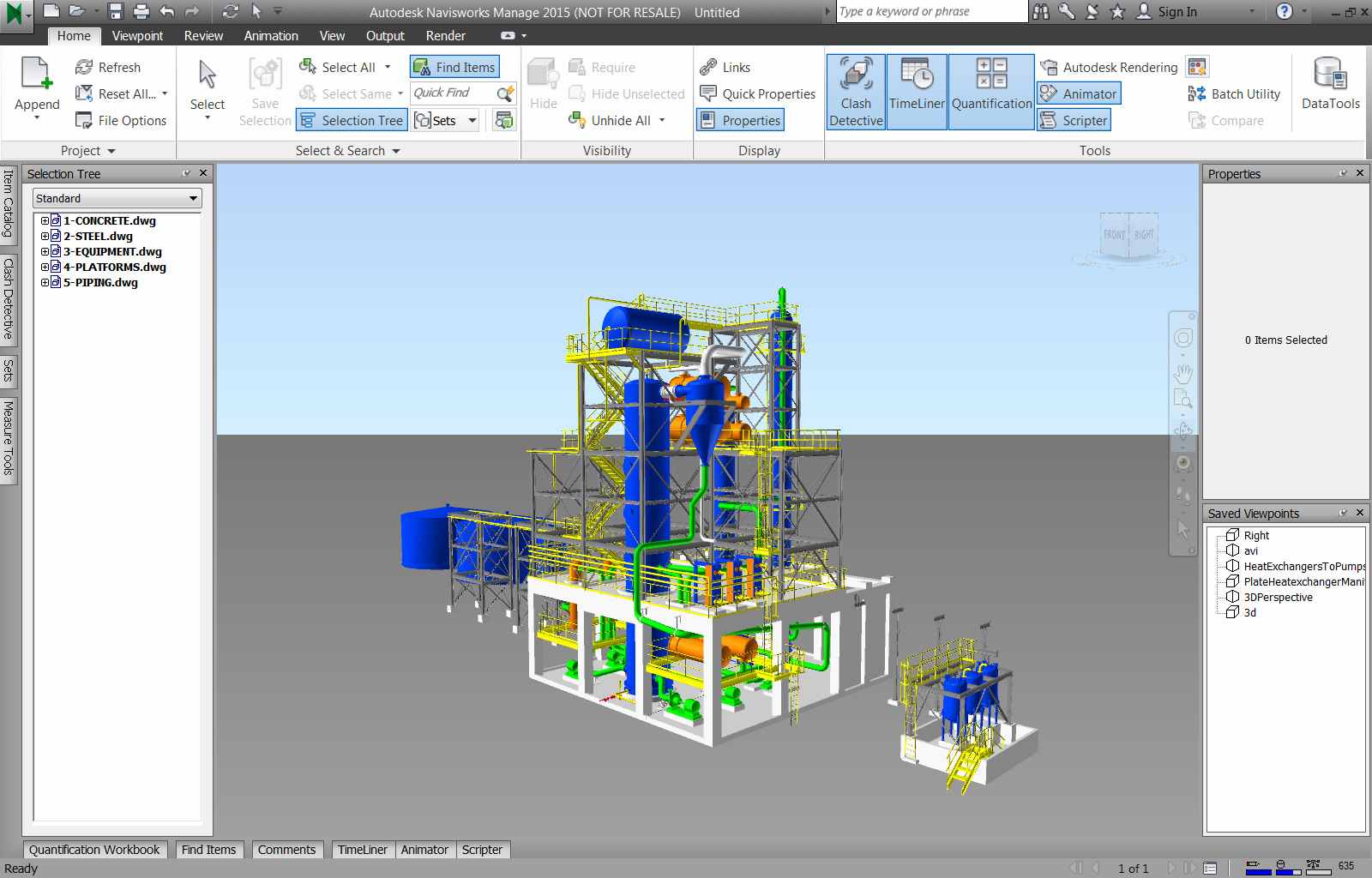The height and width of the screenshot is (878, 1372).
Task: Click the Autodesk Rendering button
Action: pos(1109,67)
